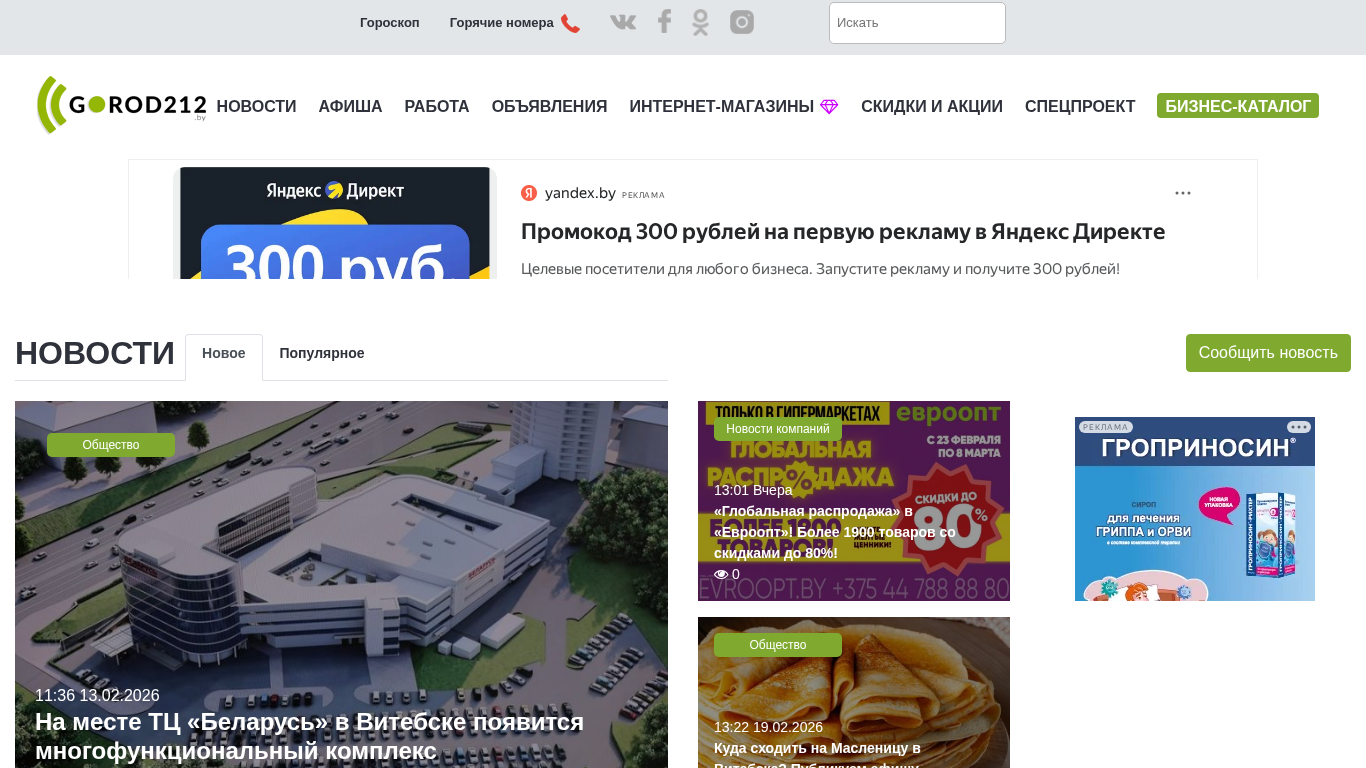Open the РАБОТА menu item
This screenshot has height=768, width=1366.
(x=437, y=107)
